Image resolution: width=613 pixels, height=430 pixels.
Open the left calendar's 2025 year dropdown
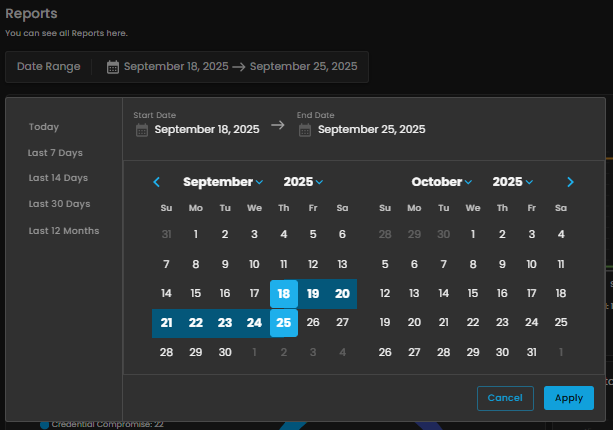pyautogui.click(x=303, y=182)
